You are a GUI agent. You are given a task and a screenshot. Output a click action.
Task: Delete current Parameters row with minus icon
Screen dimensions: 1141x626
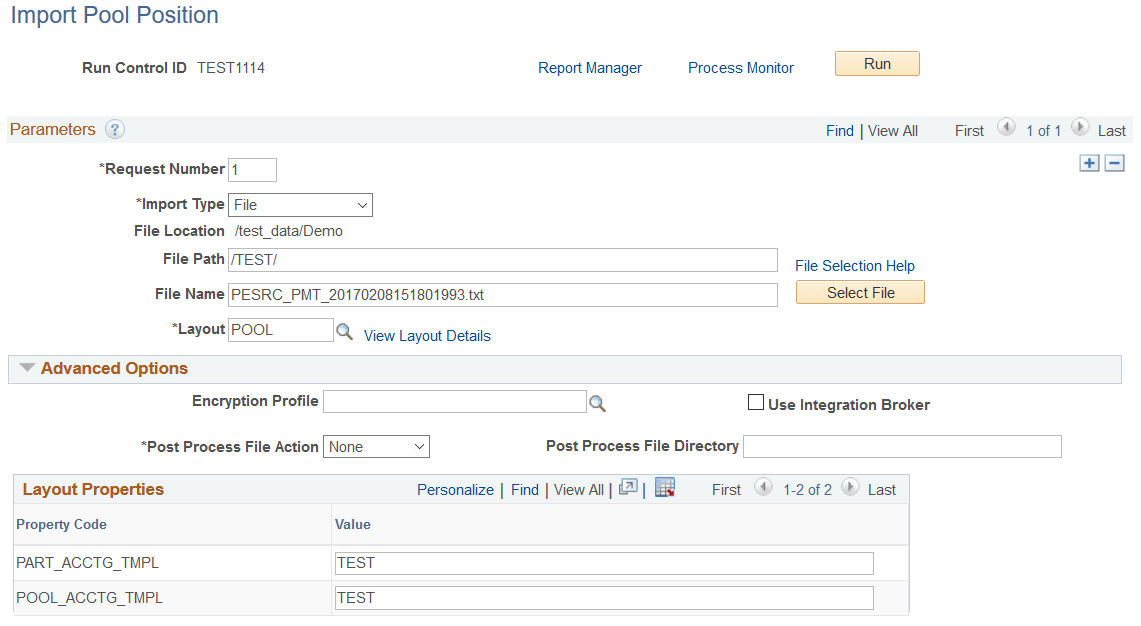1114,162
